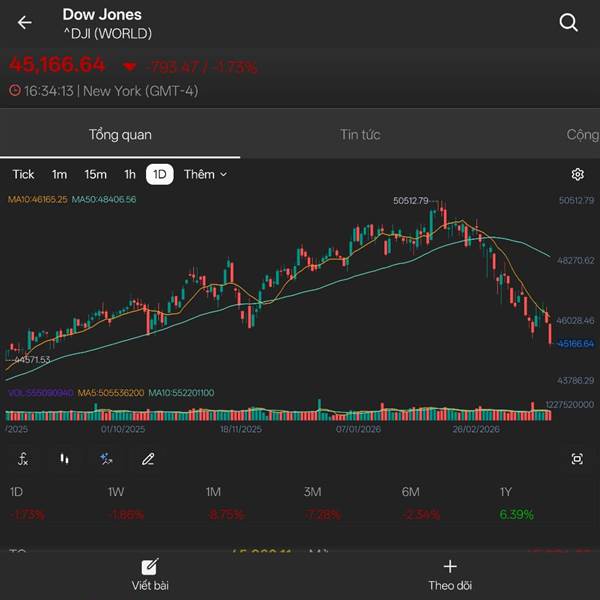Screen dimensions: 600x600
Task: Select 3M performance period
Action: tap(312, 492)
